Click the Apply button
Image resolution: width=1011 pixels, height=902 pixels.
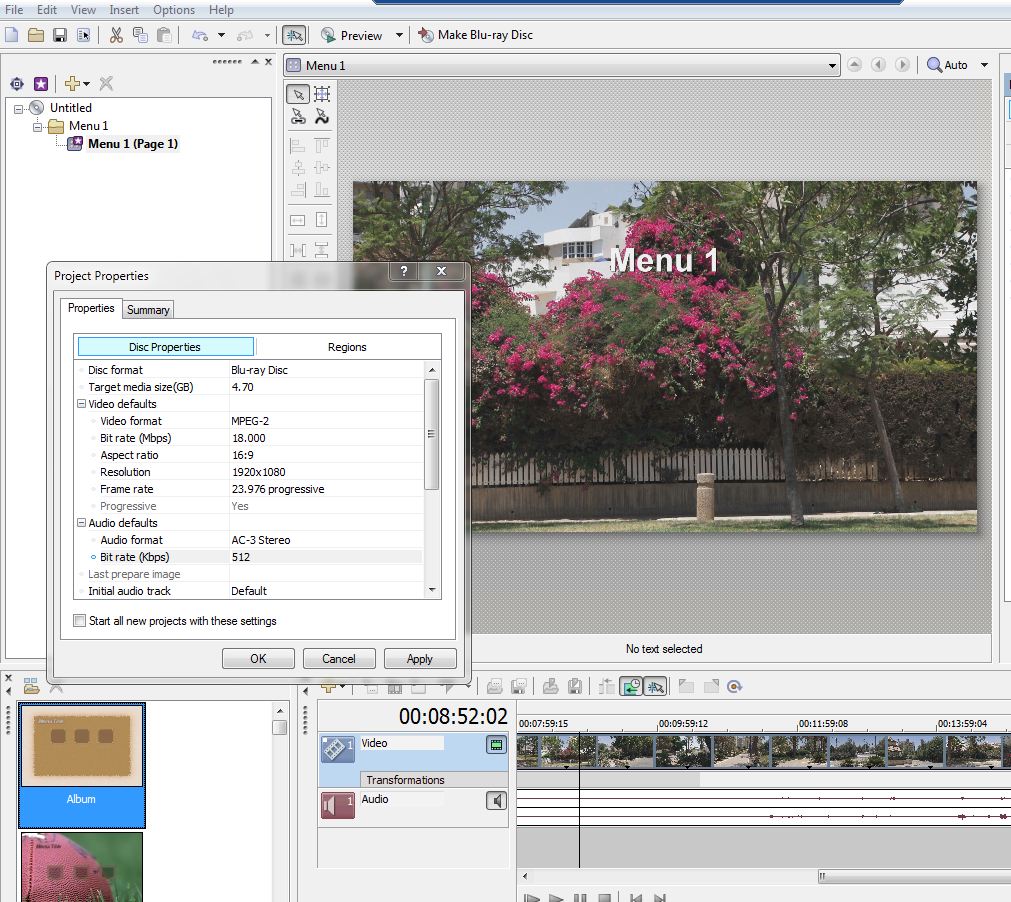click(x=419, y=658)
